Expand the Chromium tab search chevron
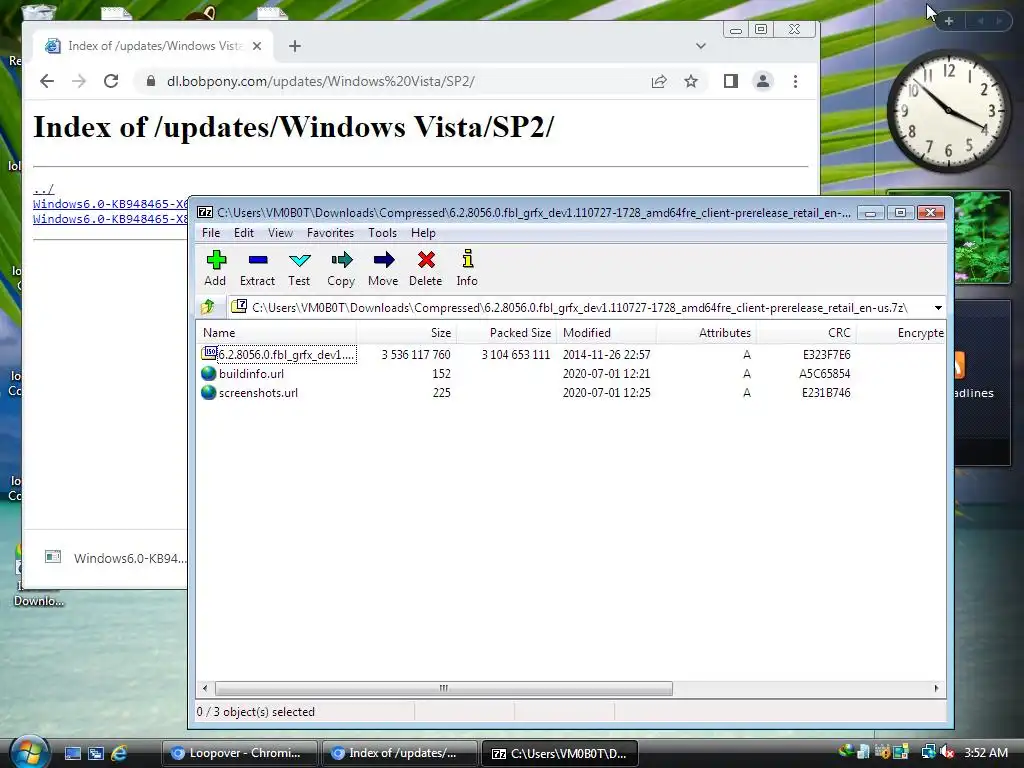The width and height of the screenshot is (1024, 768). (x=701, y=46)
